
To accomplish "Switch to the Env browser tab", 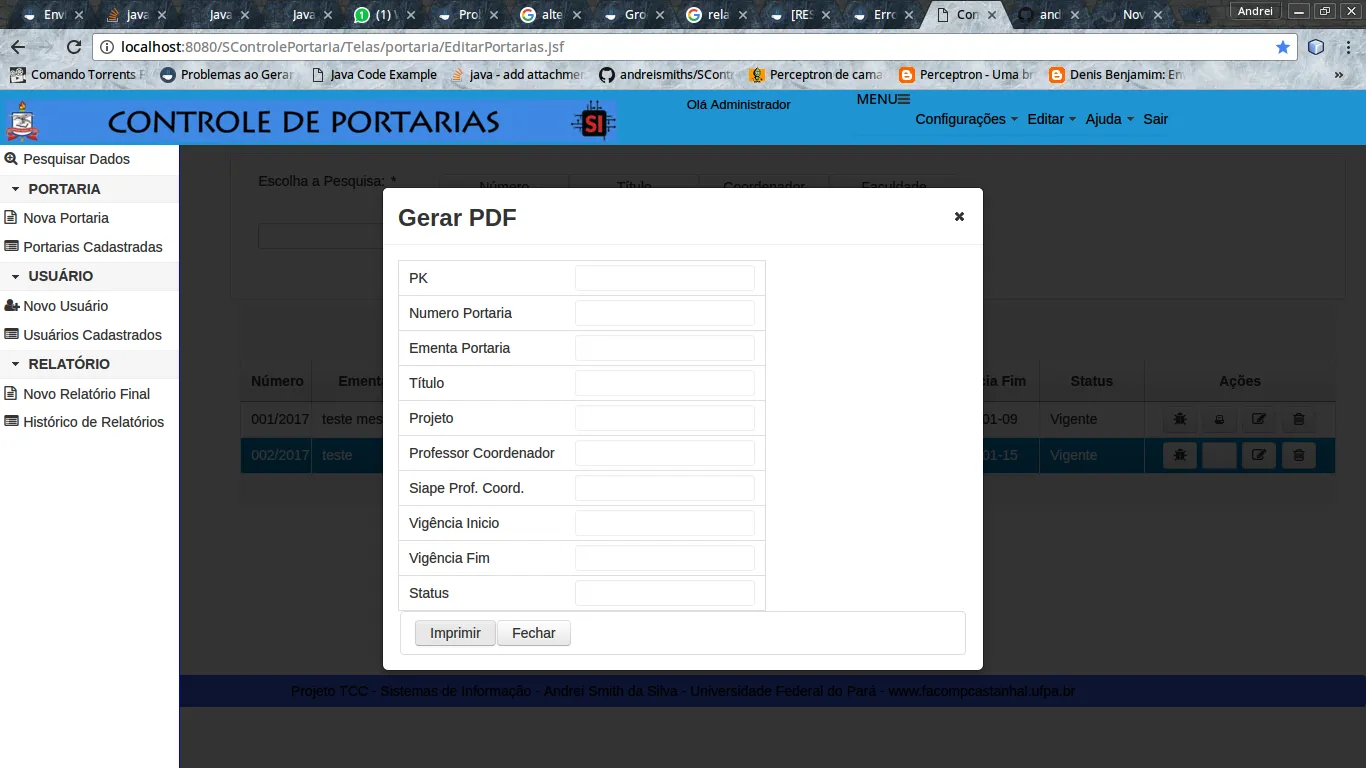I will pyautogui.click(x=51, y=15).
